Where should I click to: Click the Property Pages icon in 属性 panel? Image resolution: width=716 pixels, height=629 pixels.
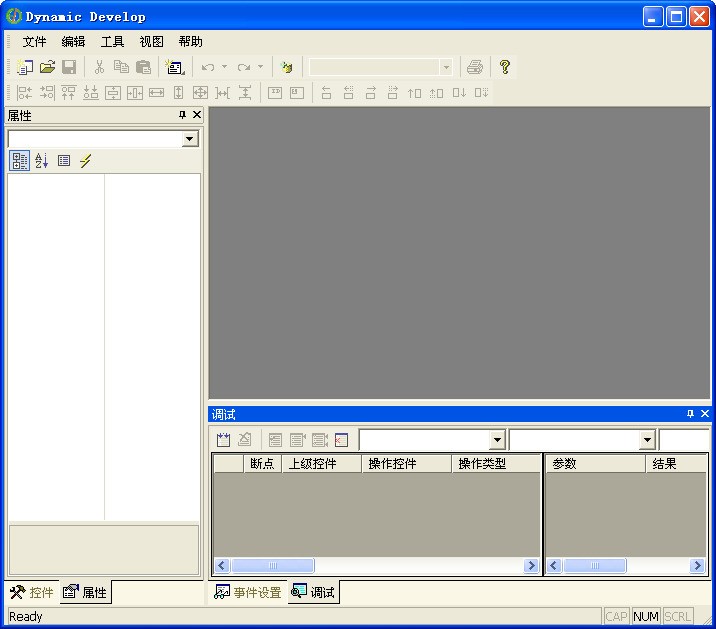tap(64, 161)
